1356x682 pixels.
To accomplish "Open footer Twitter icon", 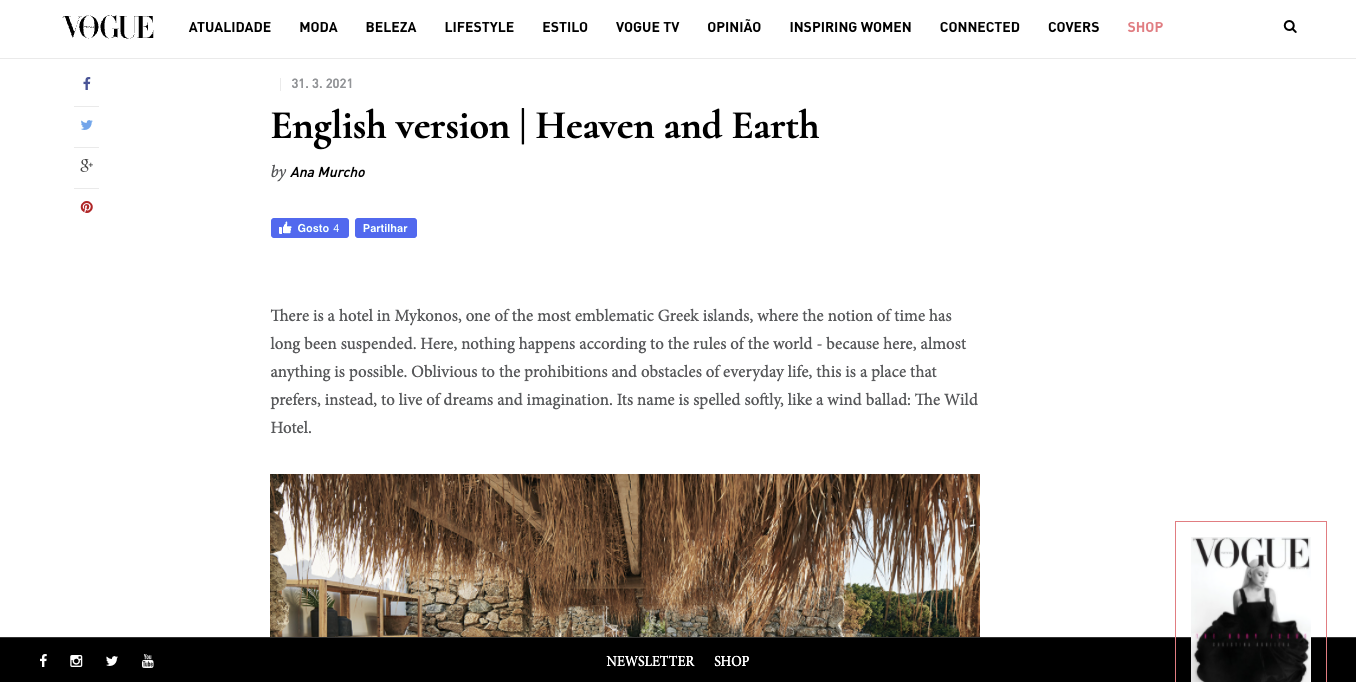I will 112,661.
